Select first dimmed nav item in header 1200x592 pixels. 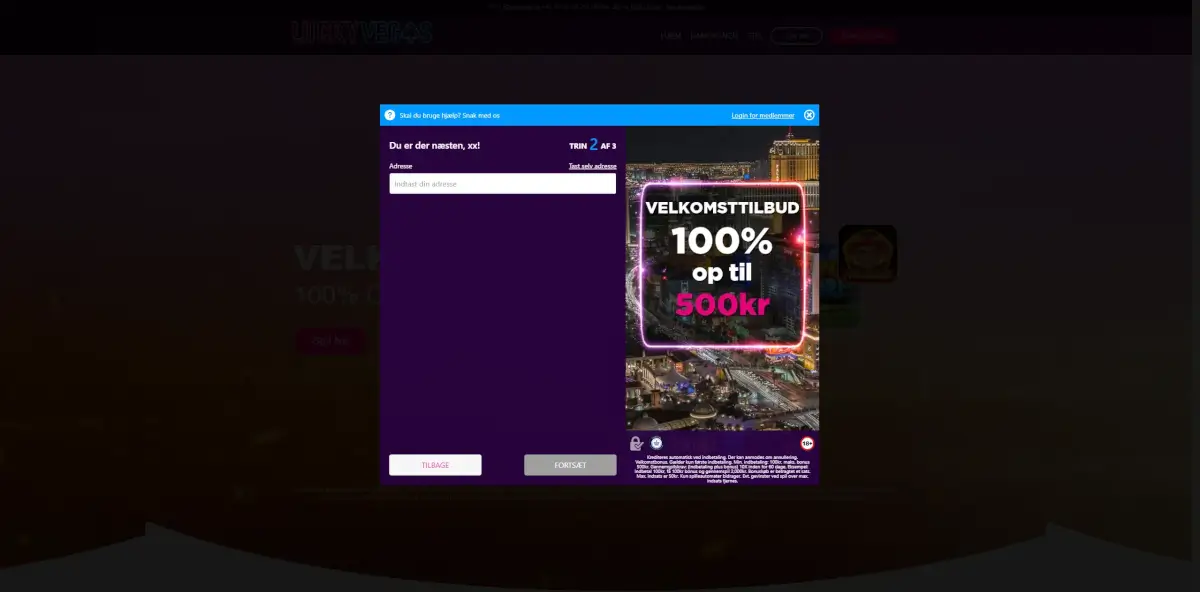click(x=670, y=36)
